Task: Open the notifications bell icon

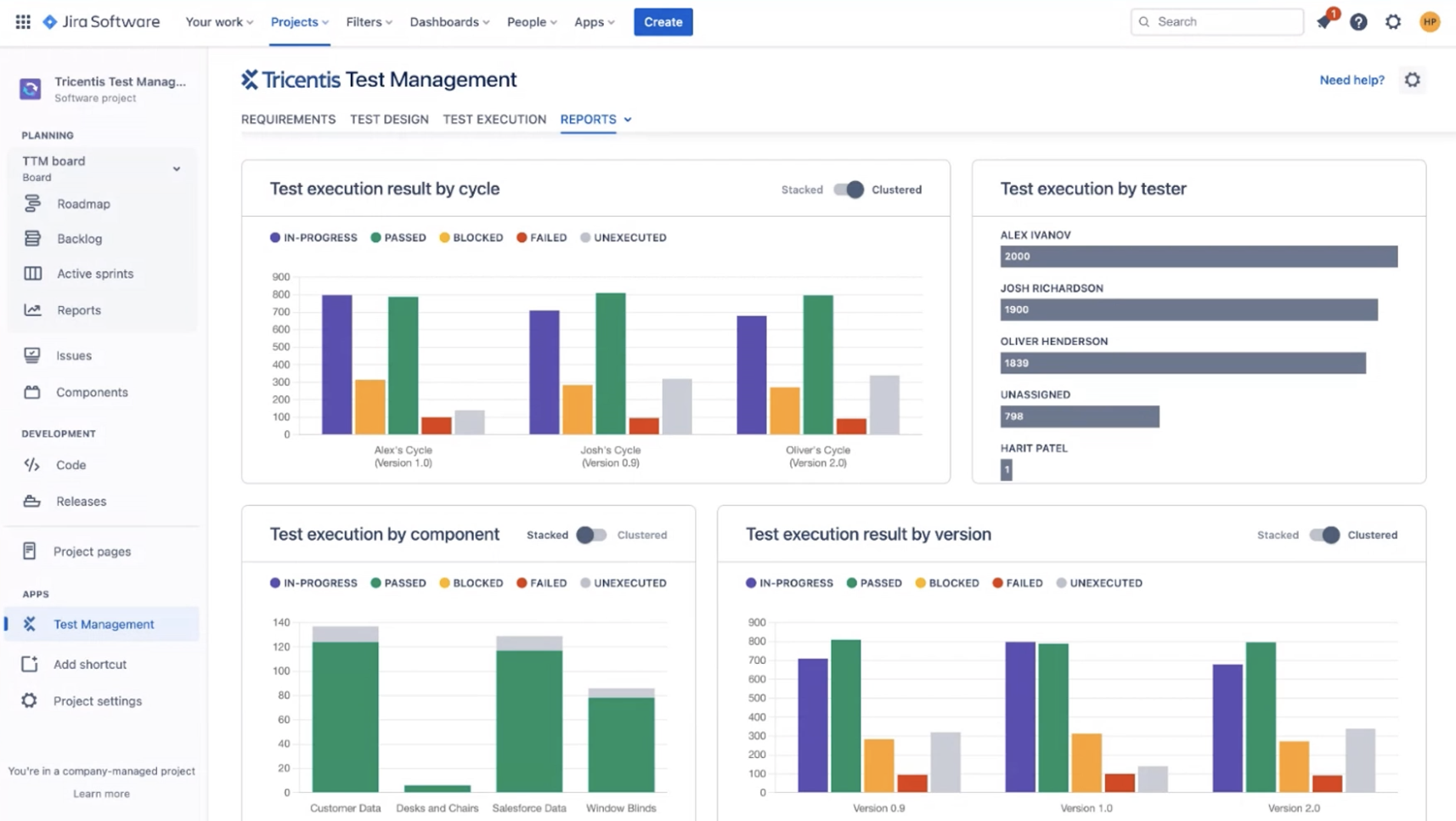Action: tap(1324, 22)
